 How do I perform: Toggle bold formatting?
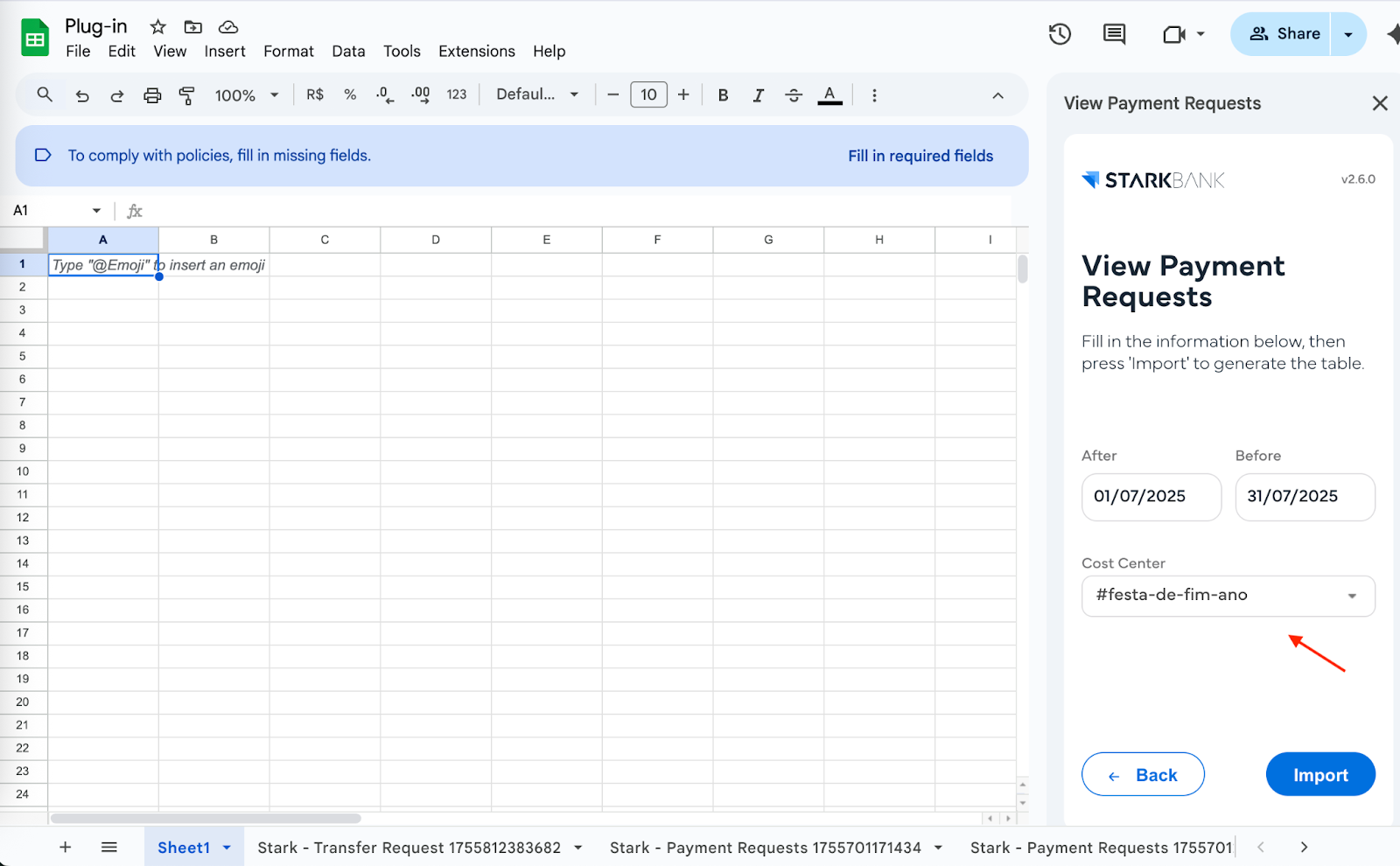point(723,95)
